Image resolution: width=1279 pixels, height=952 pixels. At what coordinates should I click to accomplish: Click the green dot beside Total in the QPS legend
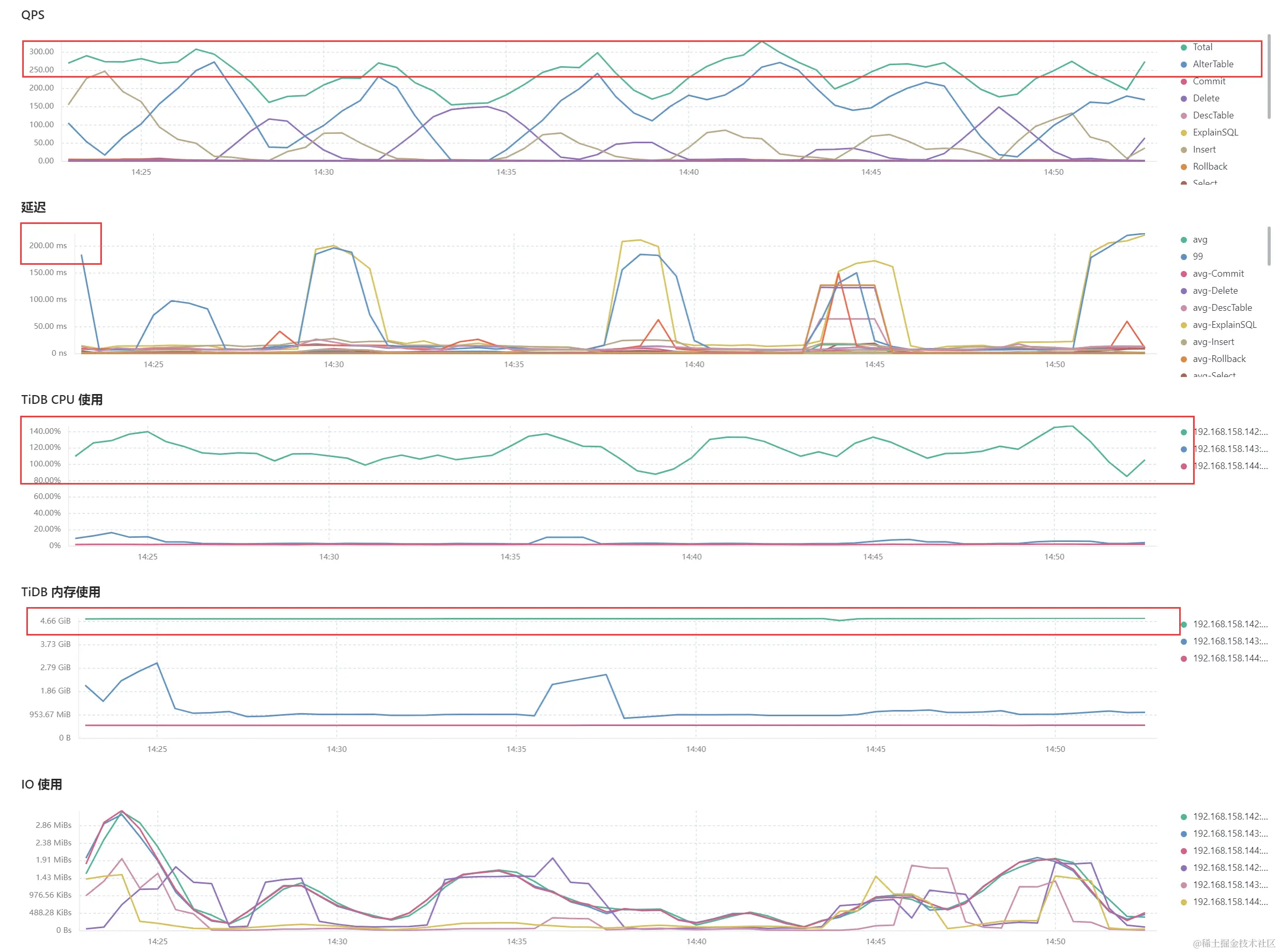point(1183,47)
